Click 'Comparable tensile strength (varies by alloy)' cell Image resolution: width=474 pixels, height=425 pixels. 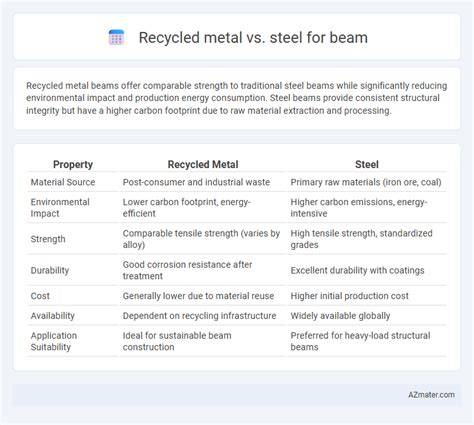[201, 239]
